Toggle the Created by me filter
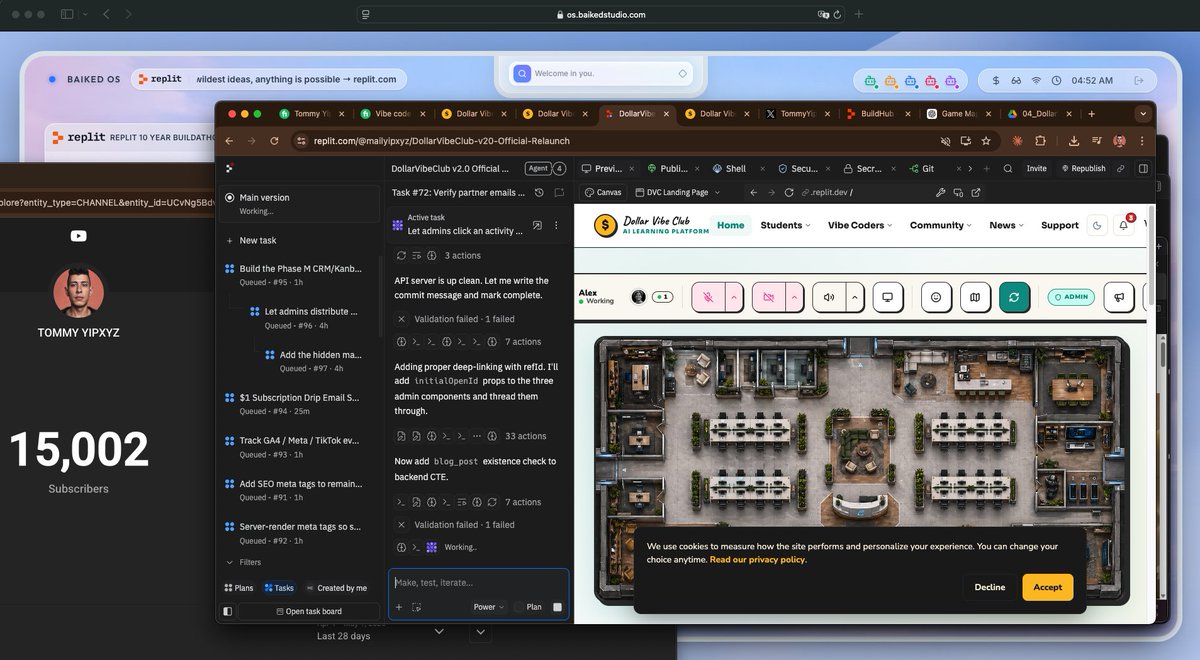 pyautogui.click(x=337, y=588)
